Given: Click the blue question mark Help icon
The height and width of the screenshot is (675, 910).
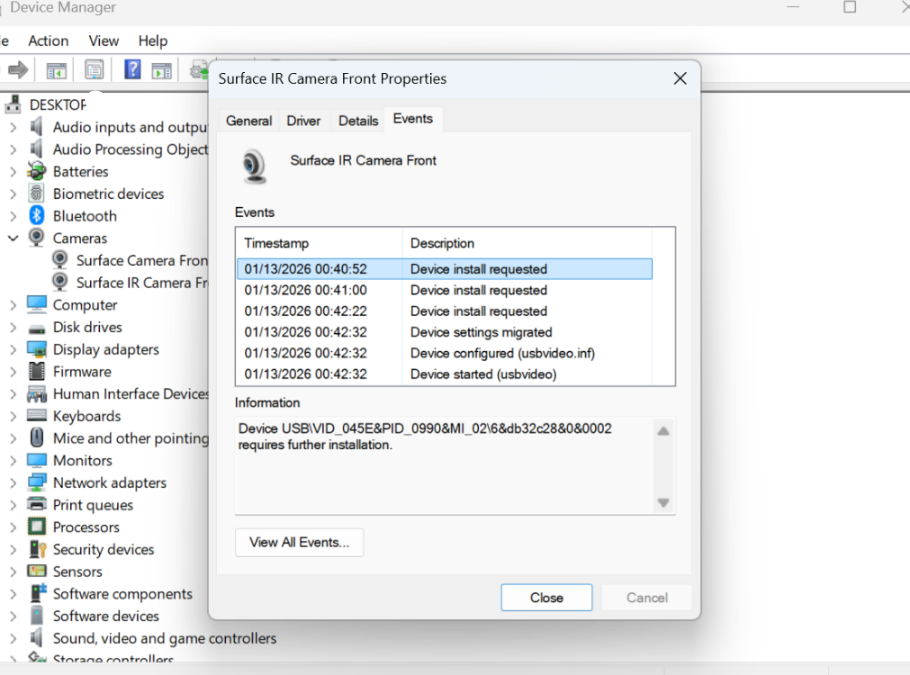Looking at the screenshot, I should [132, 70].
